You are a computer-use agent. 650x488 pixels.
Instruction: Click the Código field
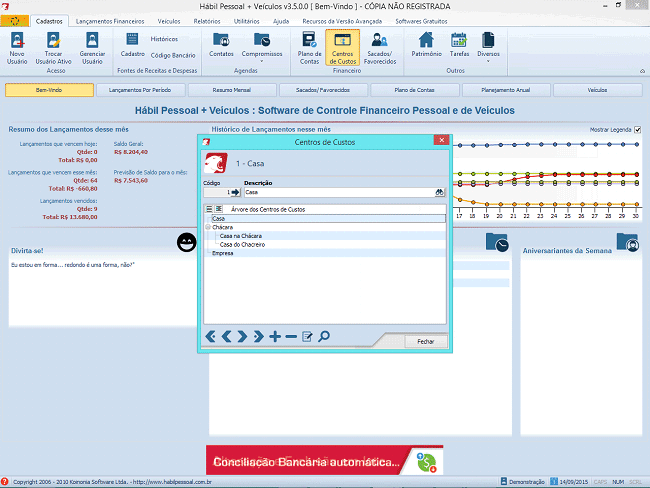coord(217,192)
